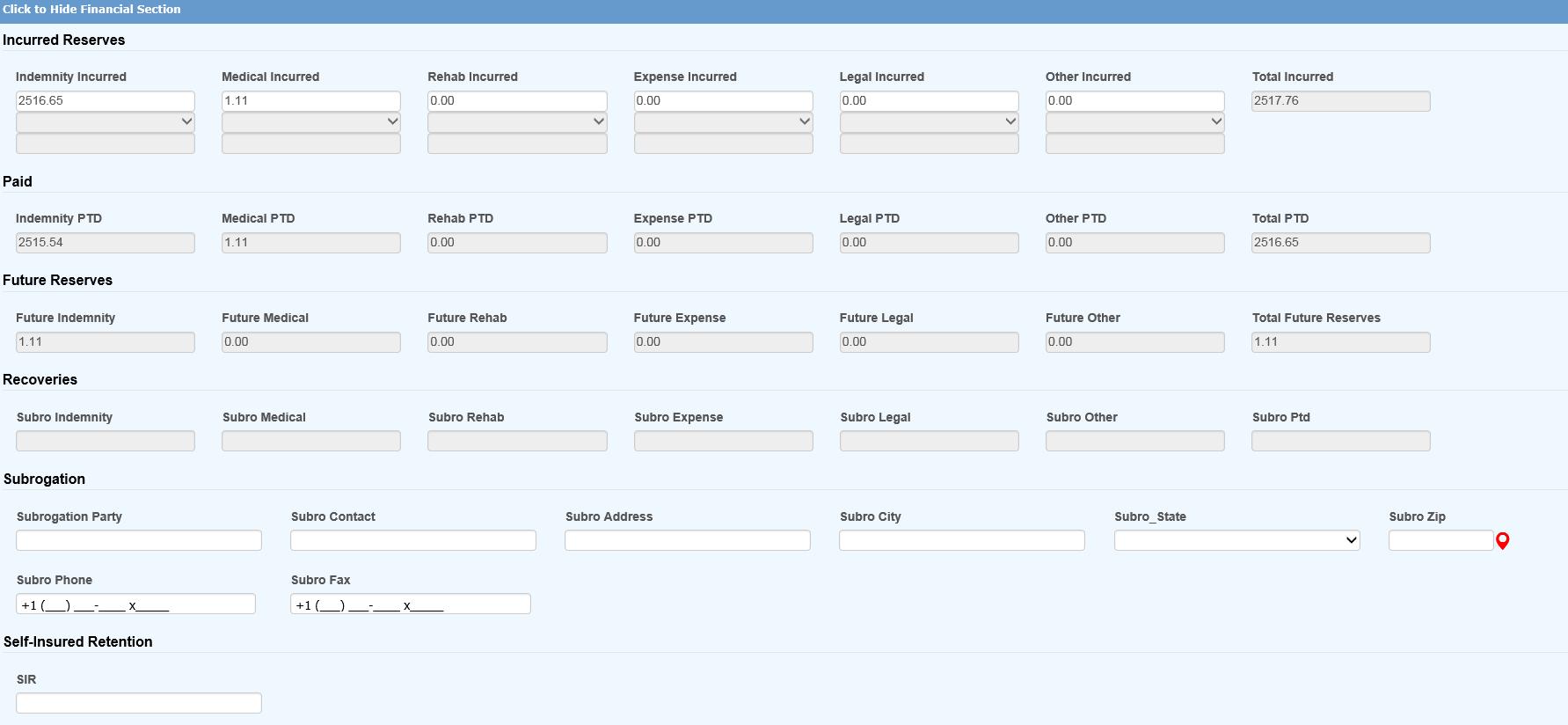
Task: Focus the Legal Incurred amount field
Action: pos(929,101)
